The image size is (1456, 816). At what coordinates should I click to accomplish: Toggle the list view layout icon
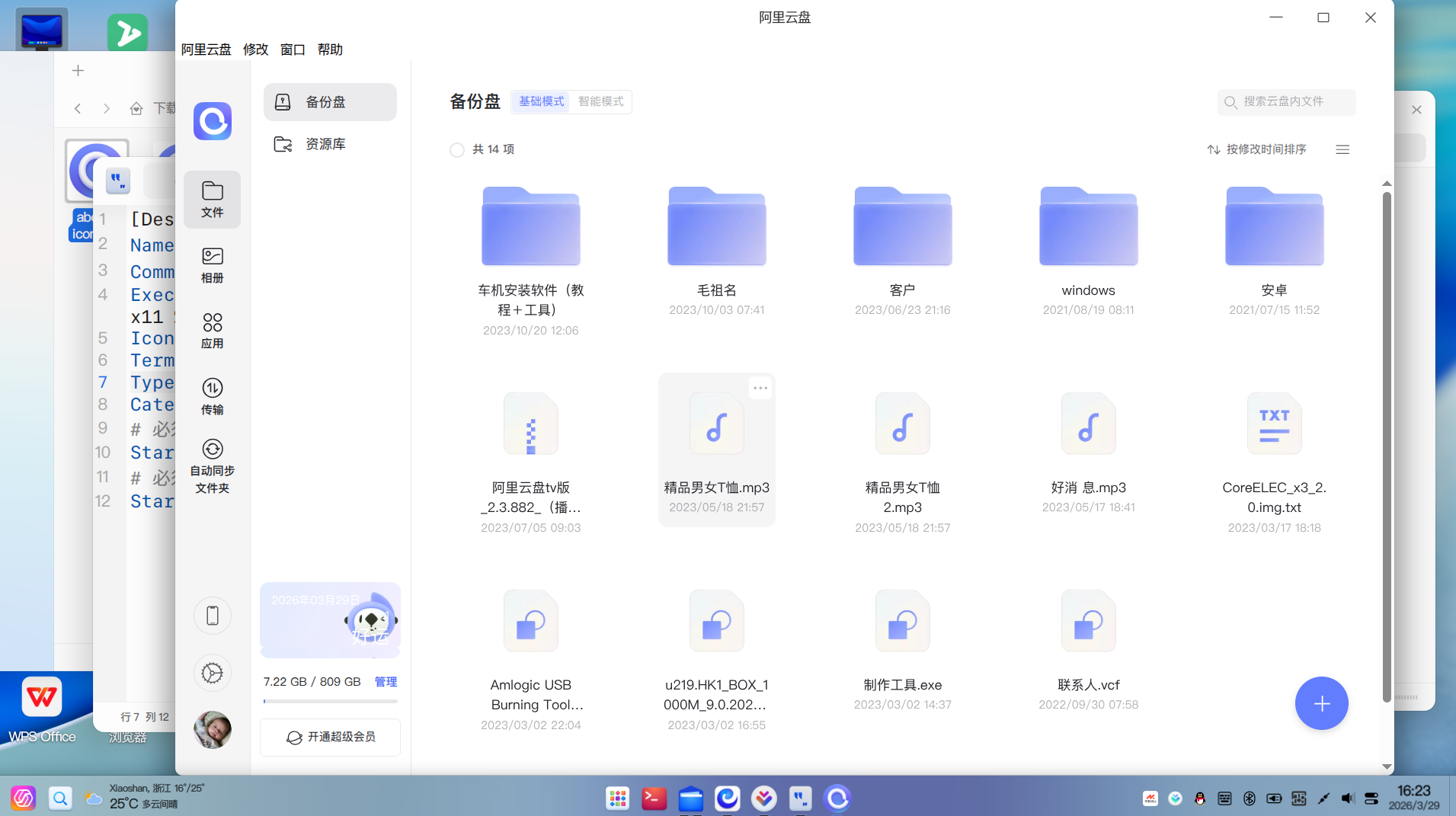tap(1342, 149)
